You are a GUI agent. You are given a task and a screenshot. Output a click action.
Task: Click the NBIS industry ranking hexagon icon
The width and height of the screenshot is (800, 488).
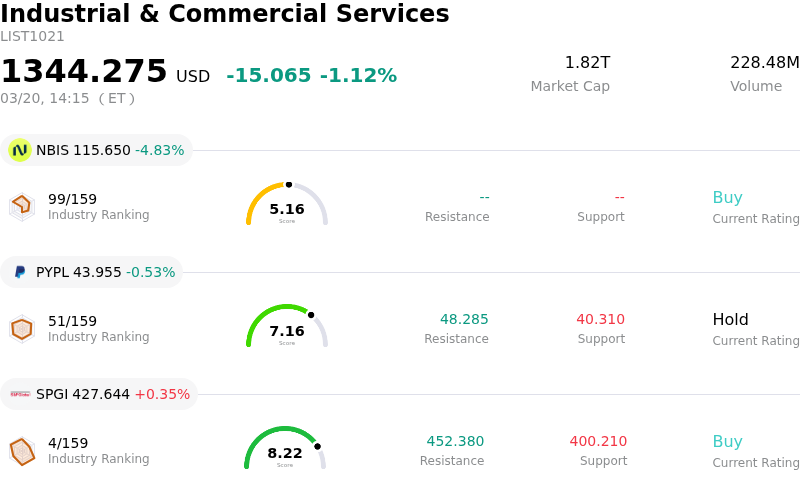21,205
